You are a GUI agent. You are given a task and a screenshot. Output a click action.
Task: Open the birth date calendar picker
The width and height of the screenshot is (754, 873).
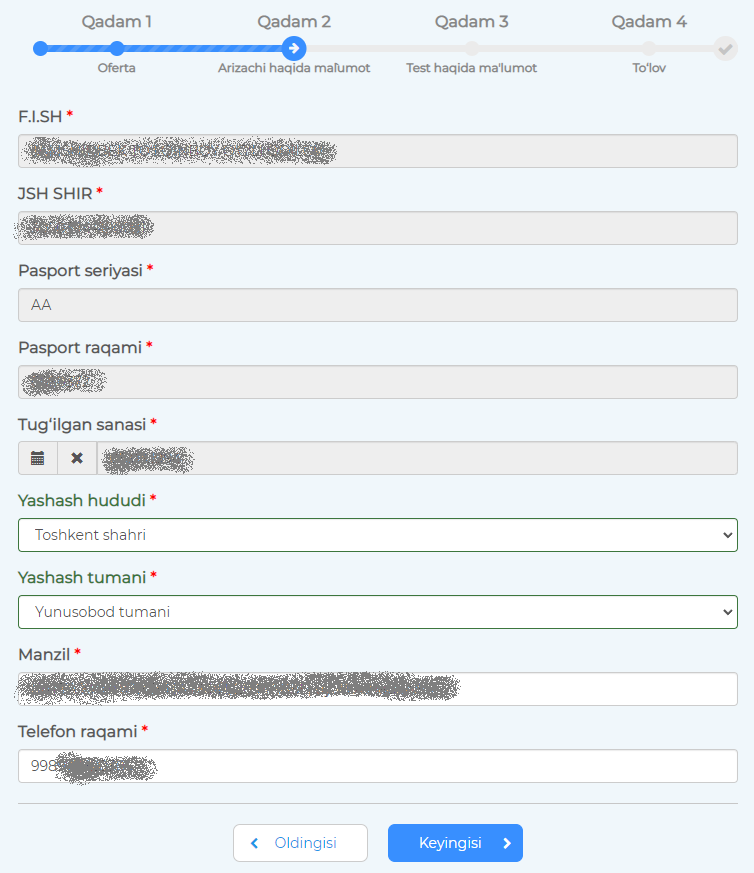click(x=38, y=458)
